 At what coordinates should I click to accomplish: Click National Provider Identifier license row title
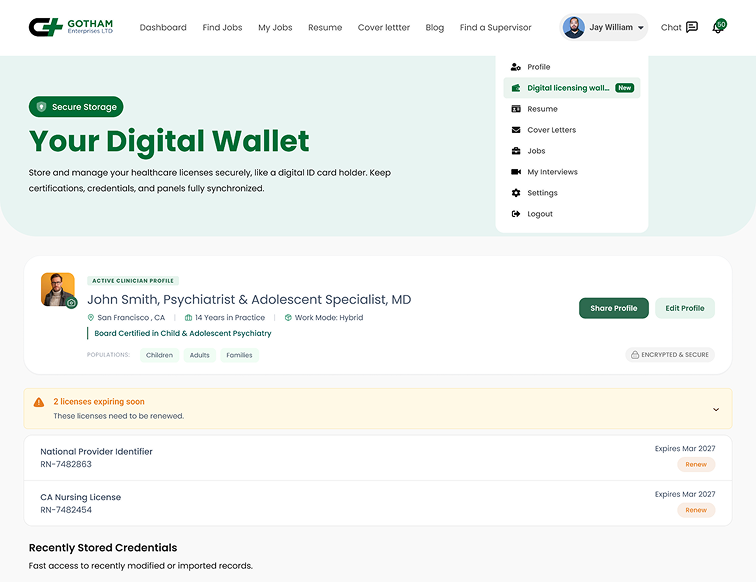[96, 452]
